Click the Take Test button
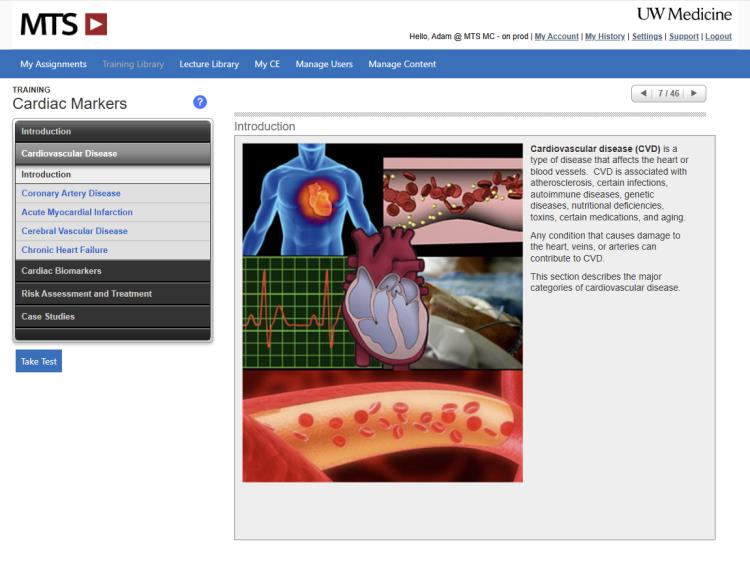The image size is (750, 566). 39,361
